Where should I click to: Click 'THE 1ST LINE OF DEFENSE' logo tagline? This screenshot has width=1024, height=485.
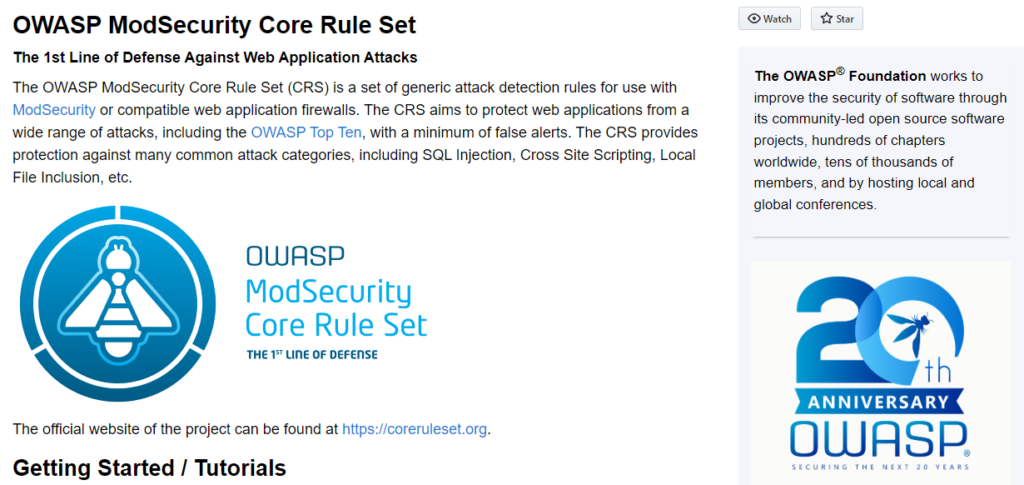(x=312, y=355)
